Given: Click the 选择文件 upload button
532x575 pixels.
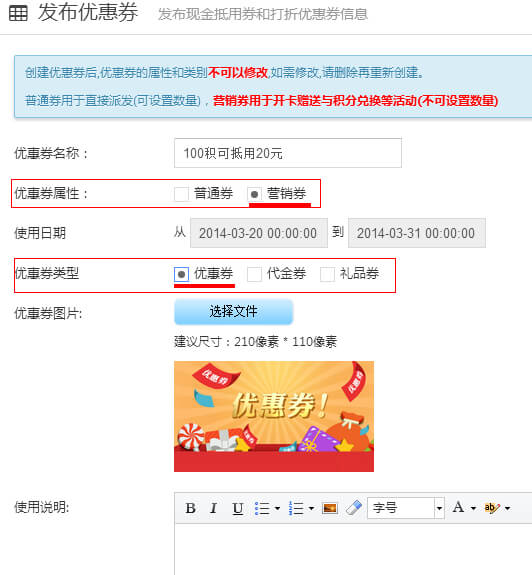Looking at the screenshot, I should click(x=234, y=312).
